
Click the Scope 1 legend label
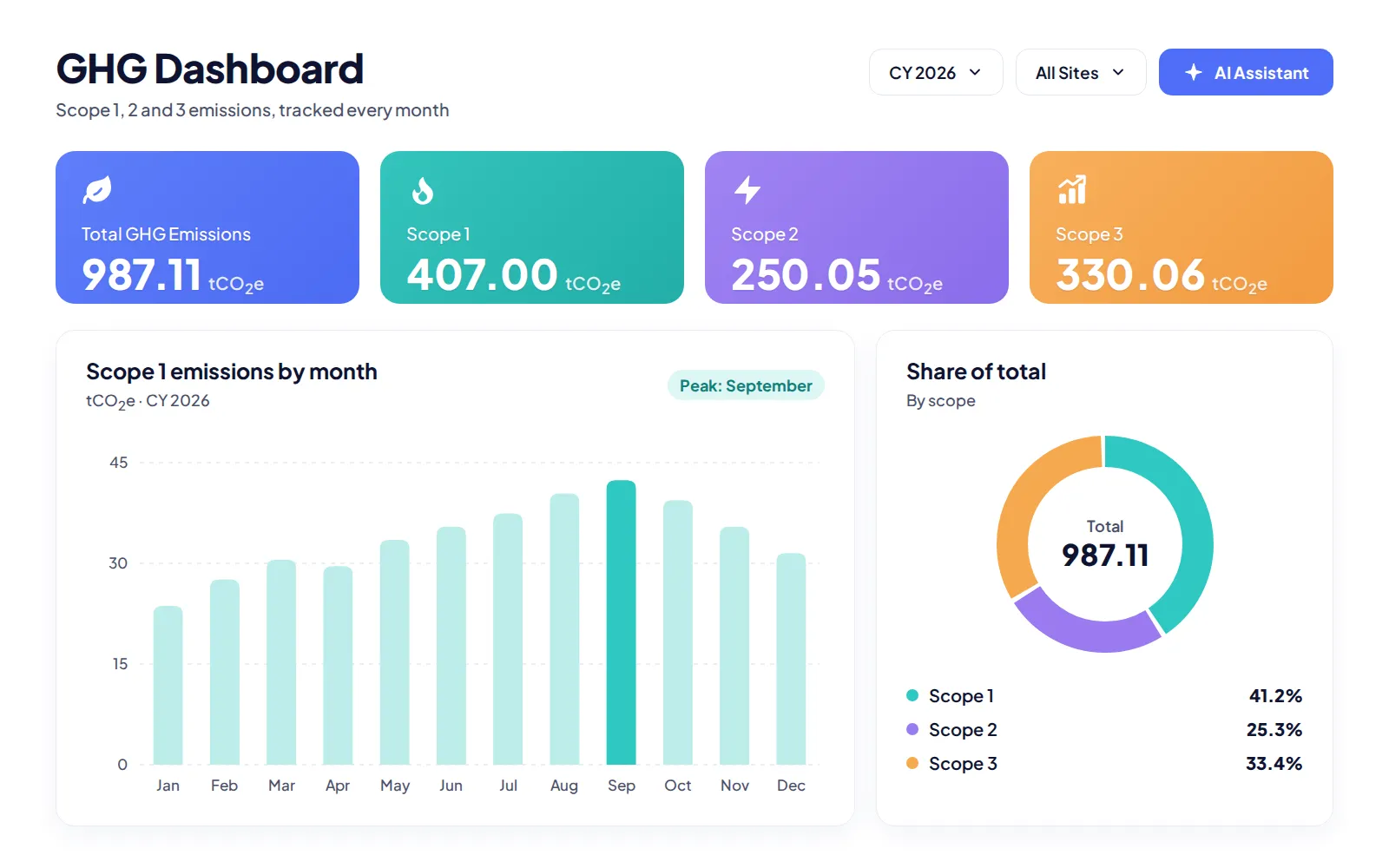(x=961, y=695)
